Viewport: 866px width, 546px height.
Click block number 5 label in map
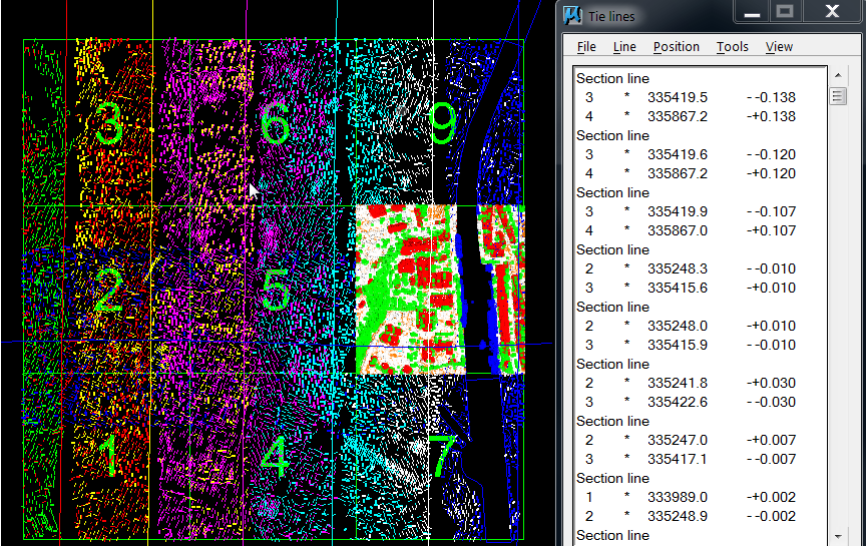tap(275, 290)
